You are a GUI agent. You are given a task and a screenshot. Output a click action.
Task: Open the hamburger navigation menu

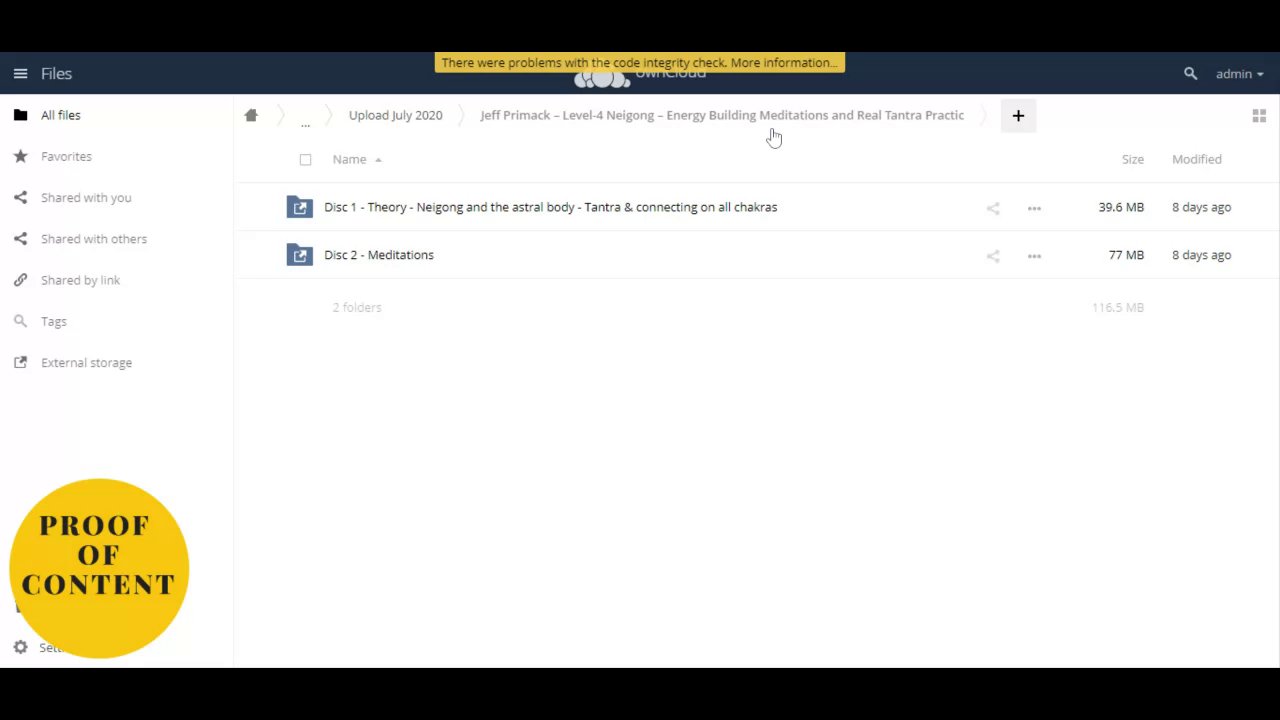pos(20,74)
